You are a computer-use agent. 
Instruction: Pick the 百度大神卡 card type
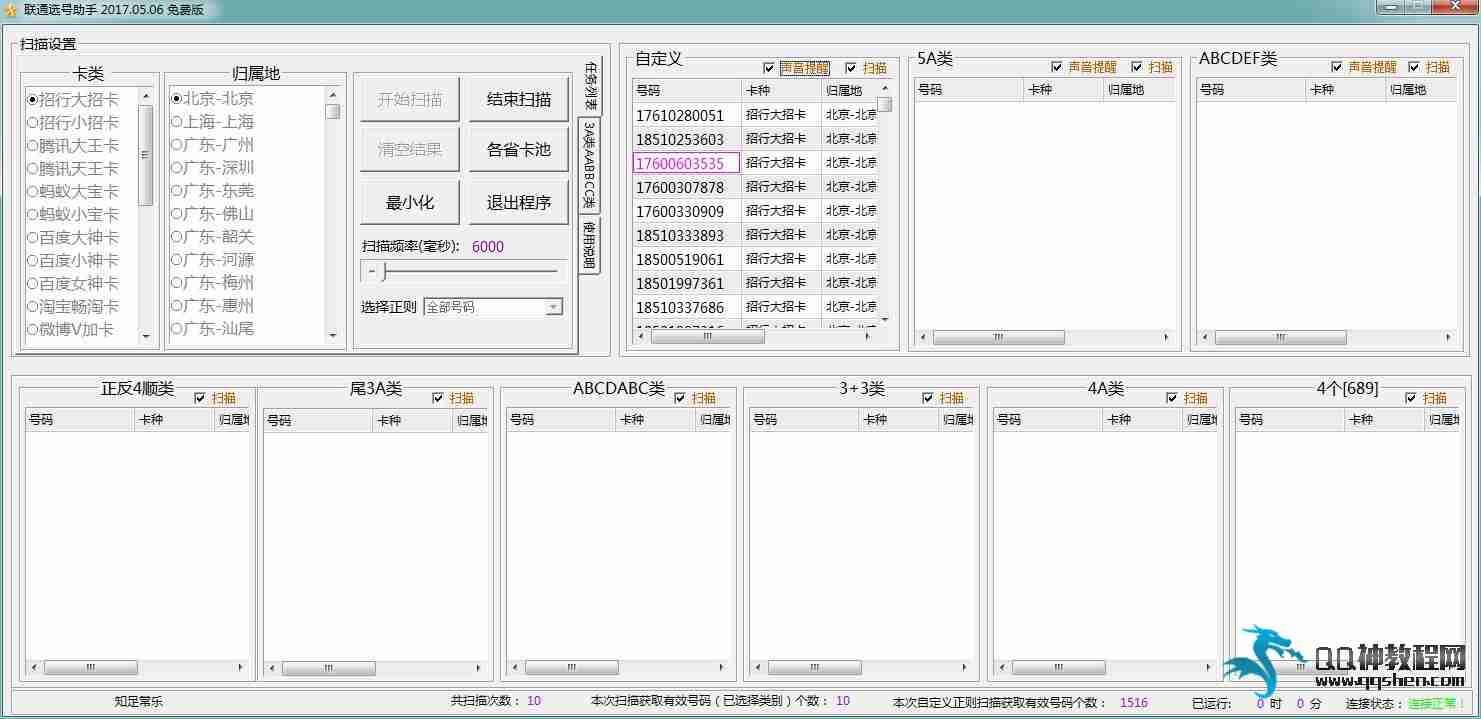click(73, 237)
